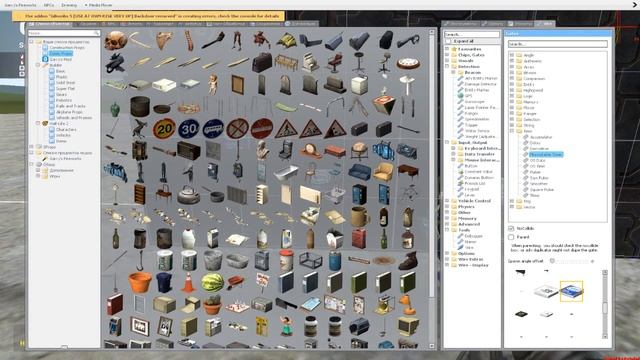Collapse the Half-Life 2 prop folder

click(x=38, y=123)
